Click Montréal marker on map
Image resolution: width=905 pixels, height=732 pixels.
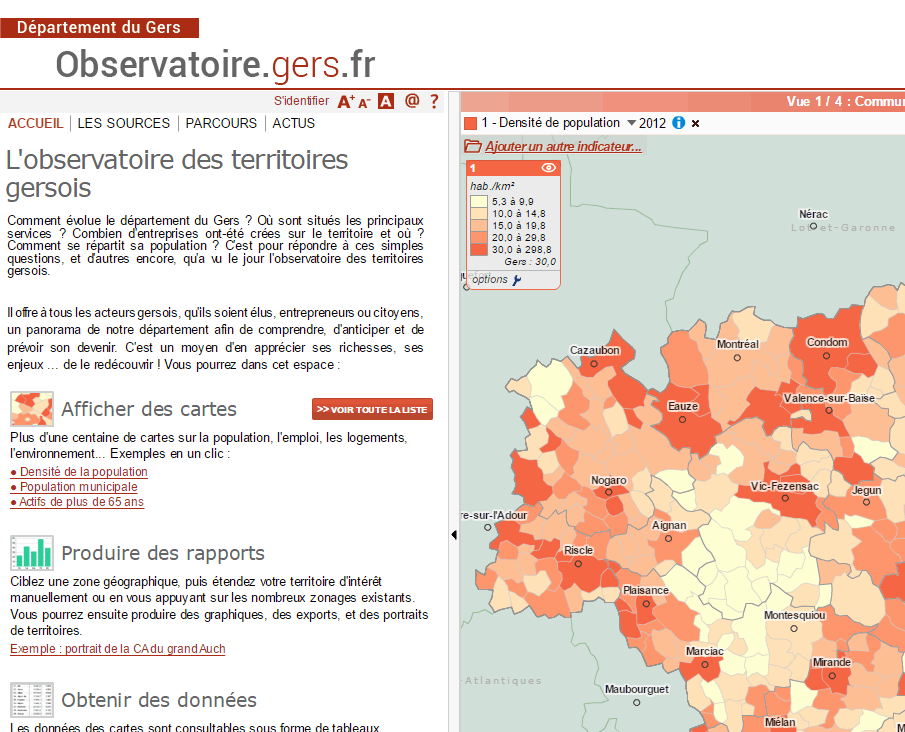(x=737, y=358)
